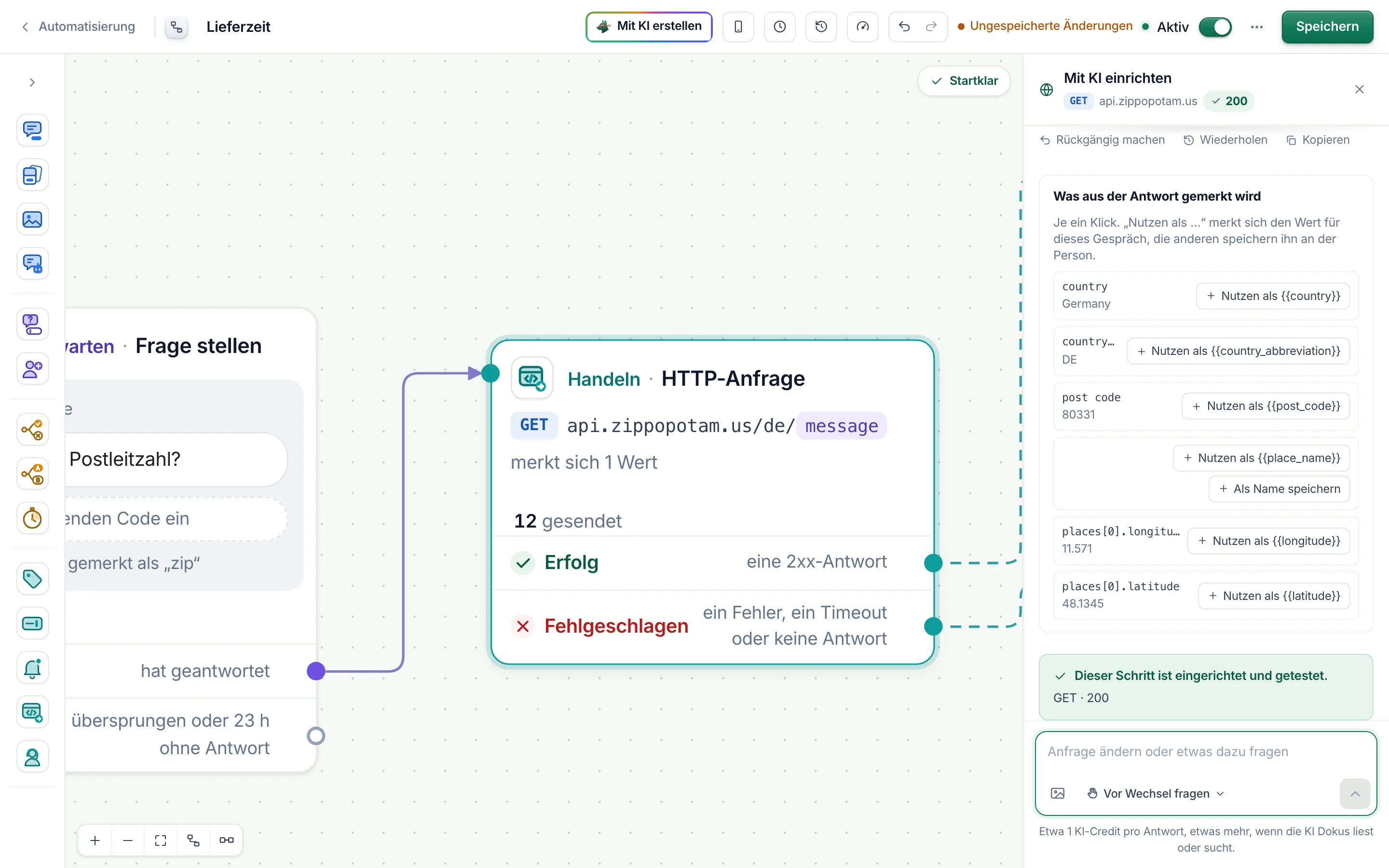Select the timer delay block icon in sidebar
1389x868 pixels.
coord(32,518)
